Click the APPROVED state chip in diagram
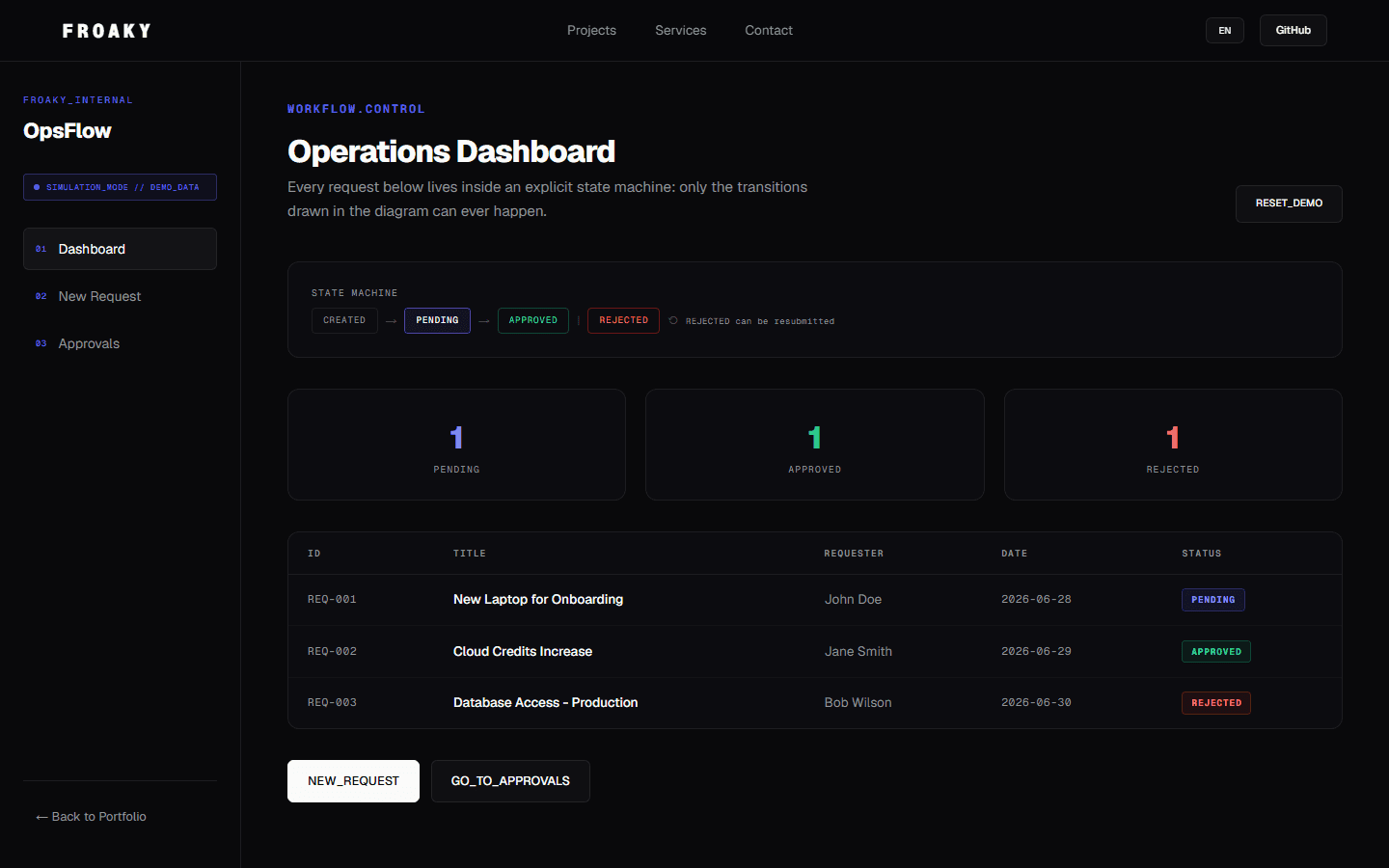1389x868 pixels. [533, 320]
